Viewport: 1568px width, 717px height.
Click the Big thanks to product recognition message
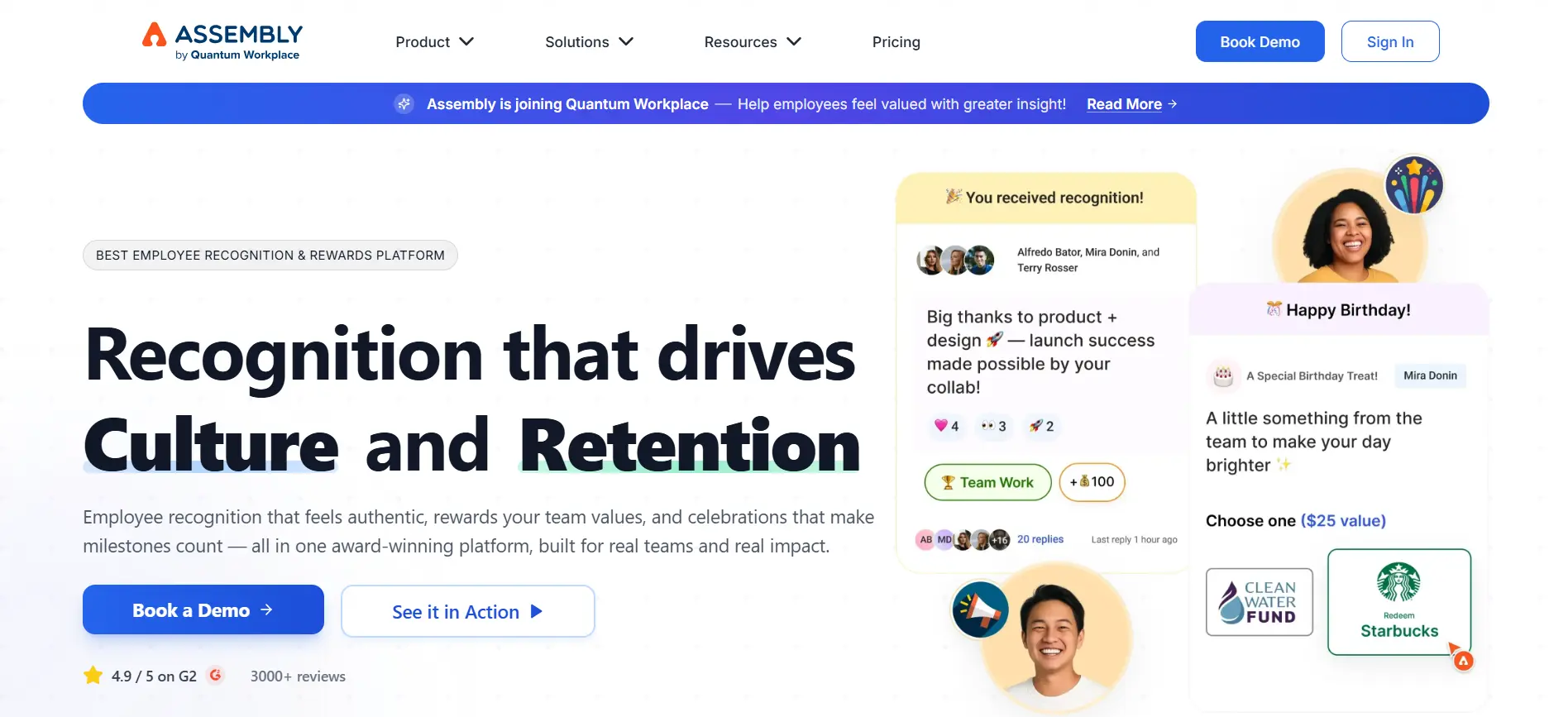[x=1040, y=352]
